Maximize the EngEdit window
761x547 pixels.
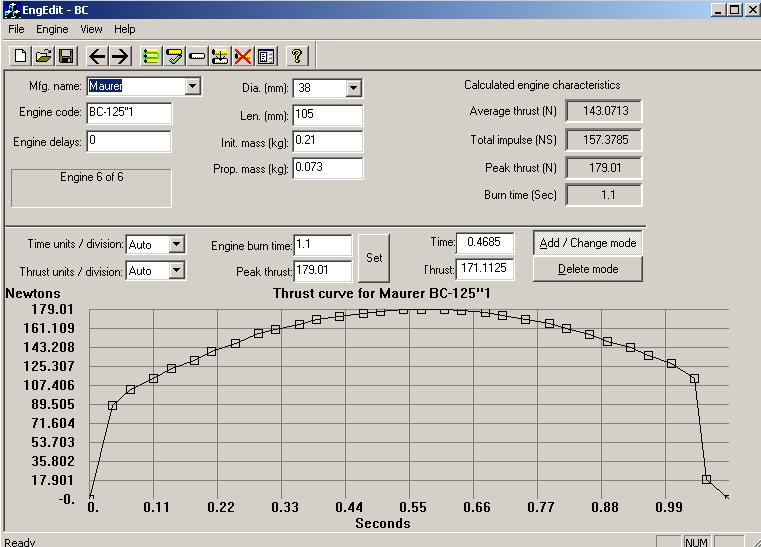click(735, 10)
